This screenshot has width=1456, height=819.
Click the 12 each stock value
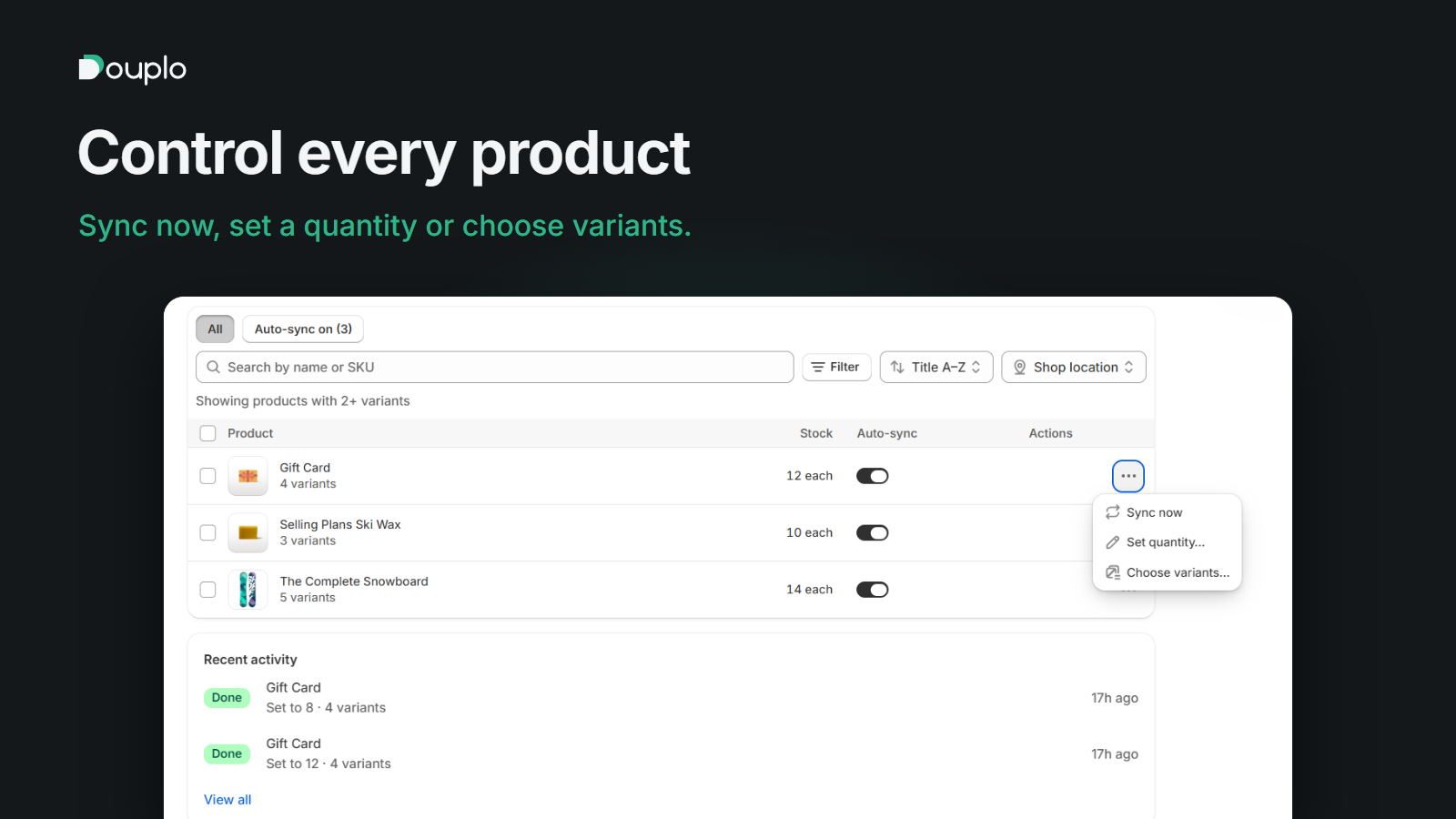tap(810, 476)
